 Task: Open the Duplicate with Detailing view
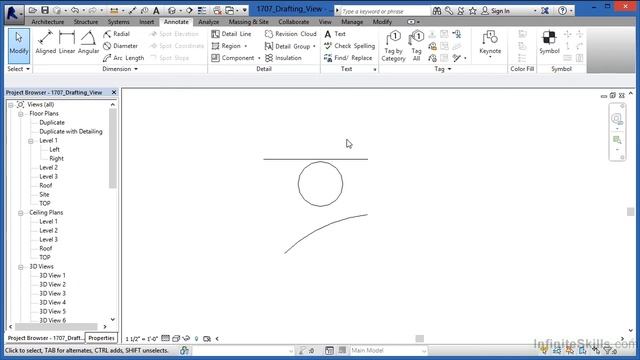tap(71, 131)
